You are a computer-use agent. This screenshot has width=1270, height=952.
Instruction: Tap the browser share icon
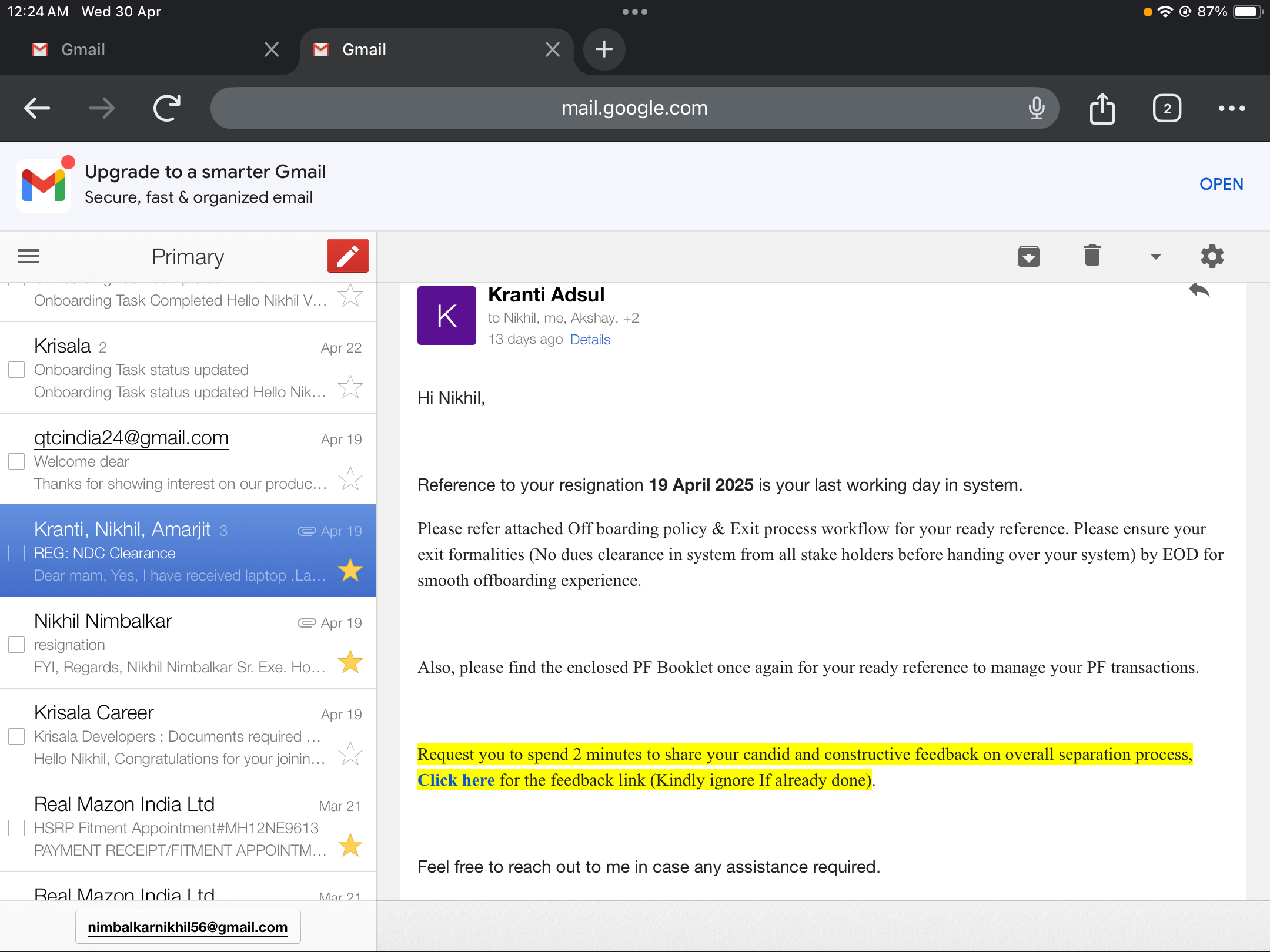1102,109
